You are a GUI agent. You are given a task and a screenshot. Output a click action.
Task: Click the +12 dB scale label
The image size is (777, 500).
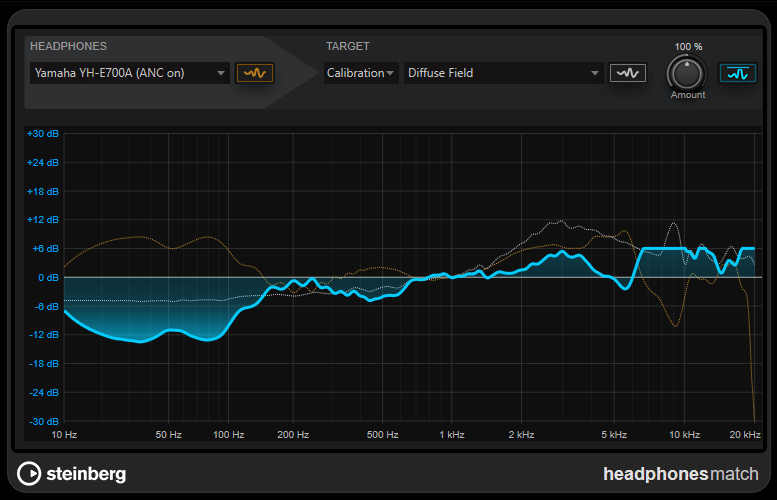click(x=43, y=220)
